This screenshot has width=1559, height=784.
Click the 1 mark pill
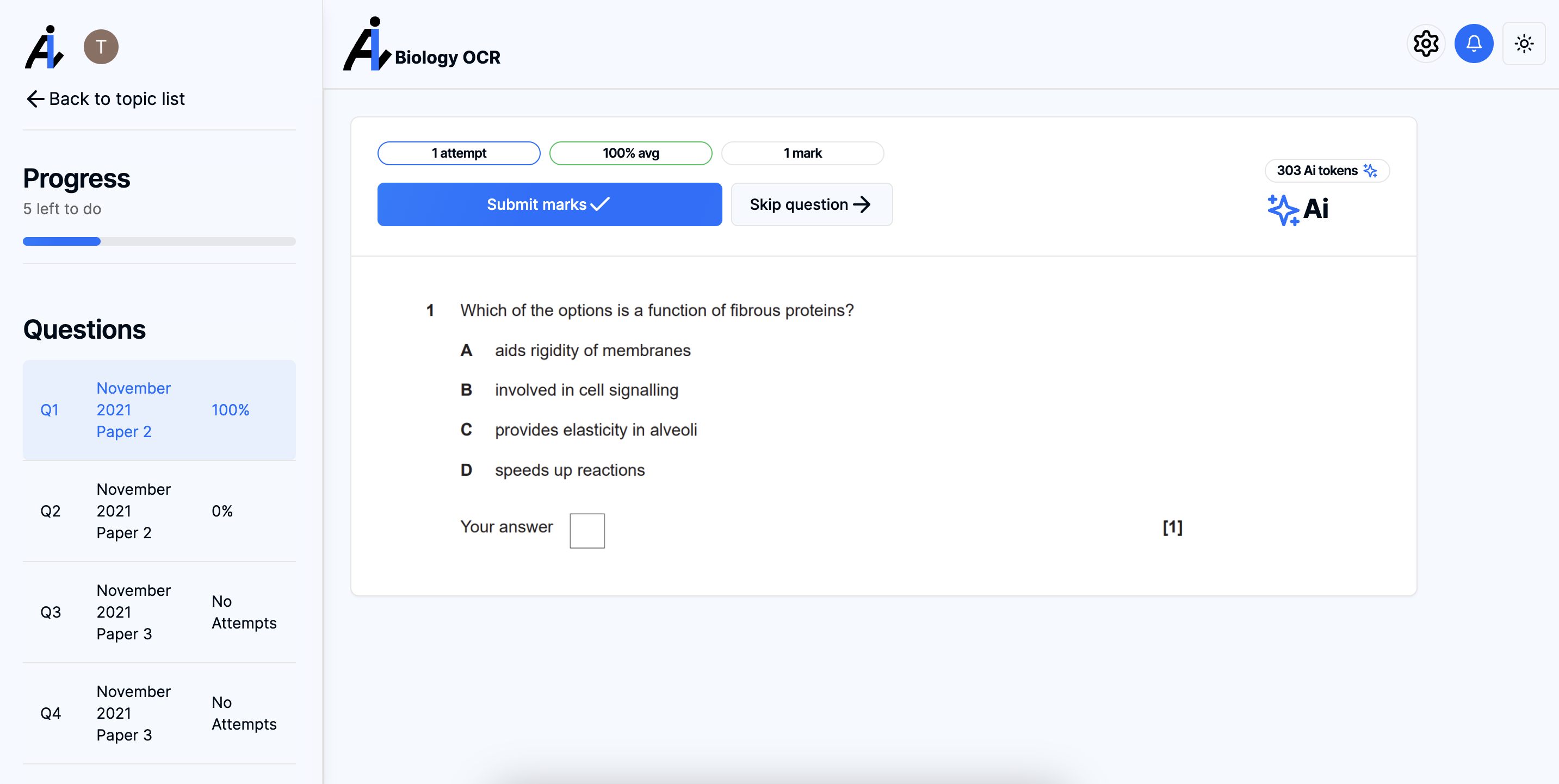click(802, 153)
